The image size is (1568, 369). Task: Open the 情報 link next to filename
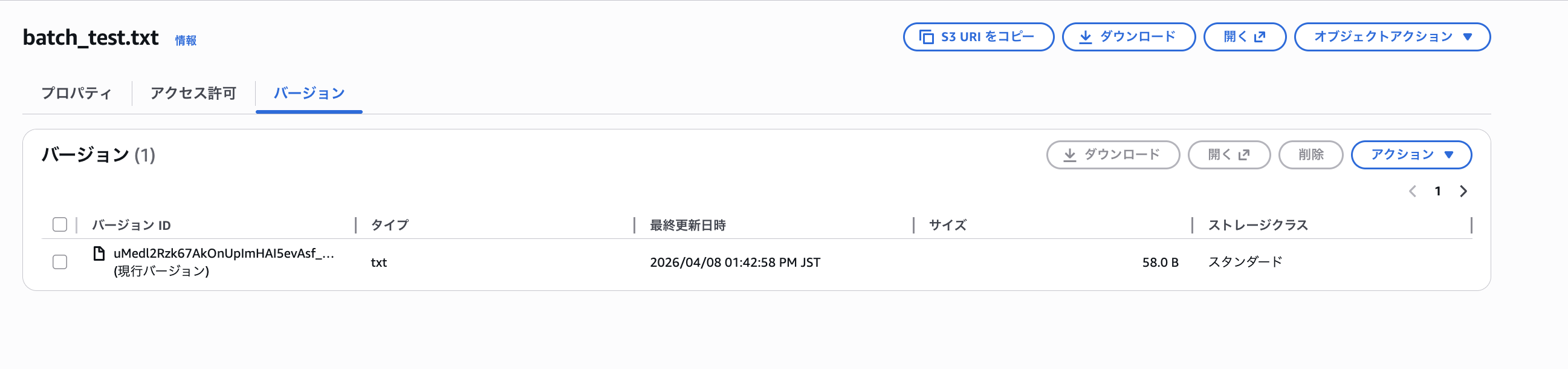tap(186, 41)
